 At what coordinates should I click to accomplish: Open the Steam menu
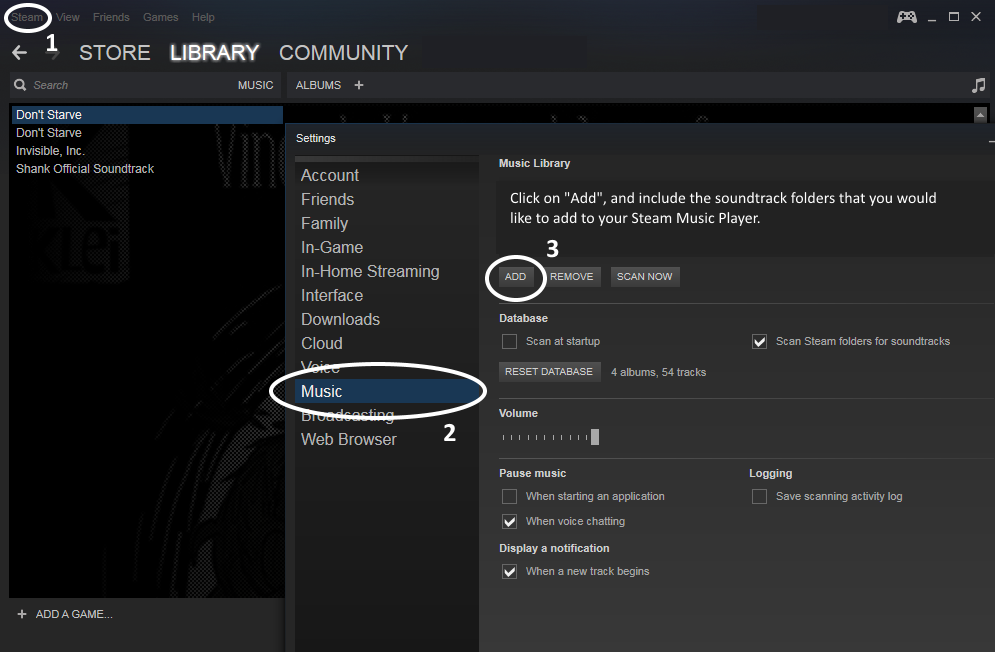tap(27, 17)
